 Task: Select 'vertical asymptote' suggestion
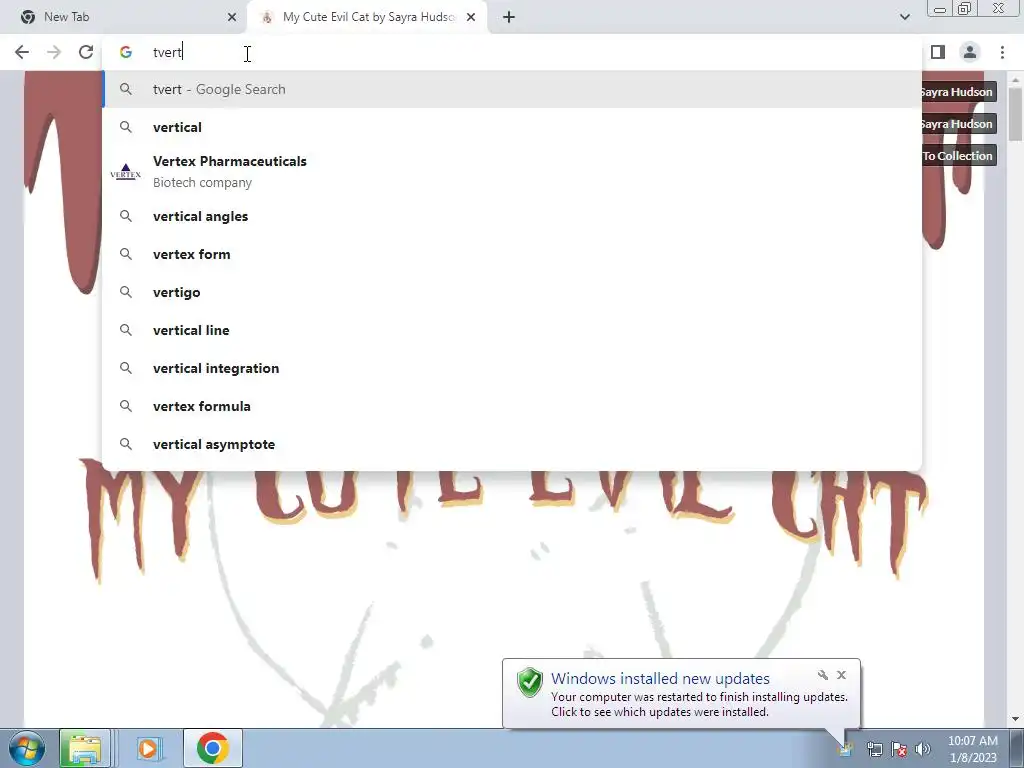512,444
